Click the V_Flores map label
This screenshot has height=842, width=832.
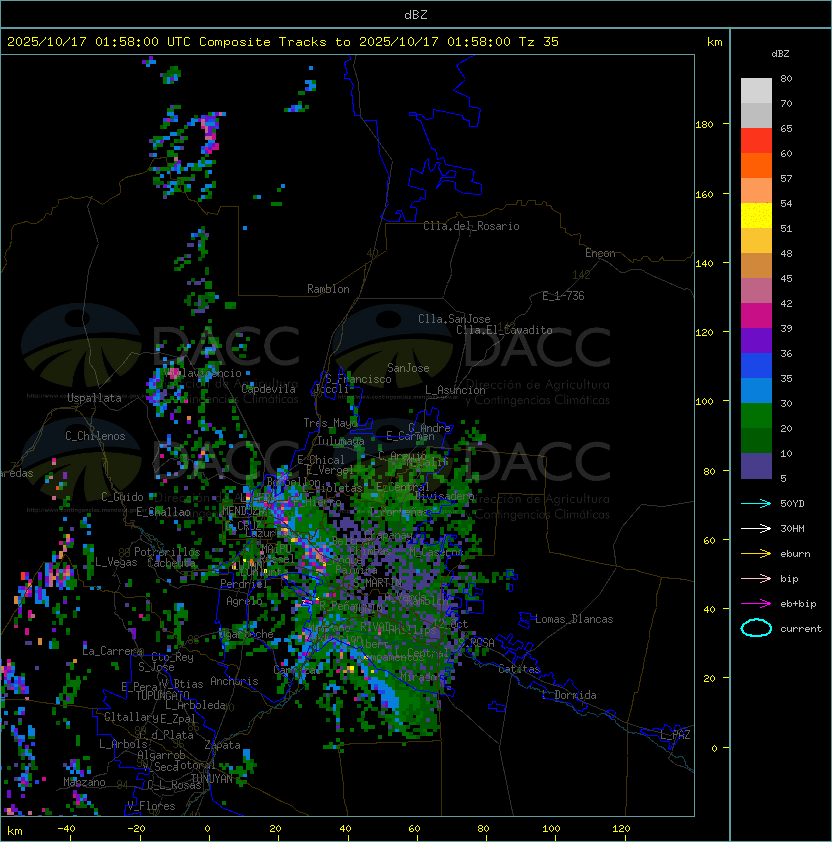point(151,806)
